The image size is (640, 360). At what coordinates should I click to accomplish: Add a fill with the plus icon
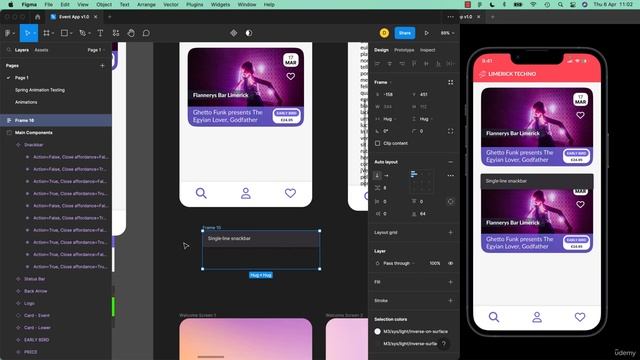pos(451,282)
